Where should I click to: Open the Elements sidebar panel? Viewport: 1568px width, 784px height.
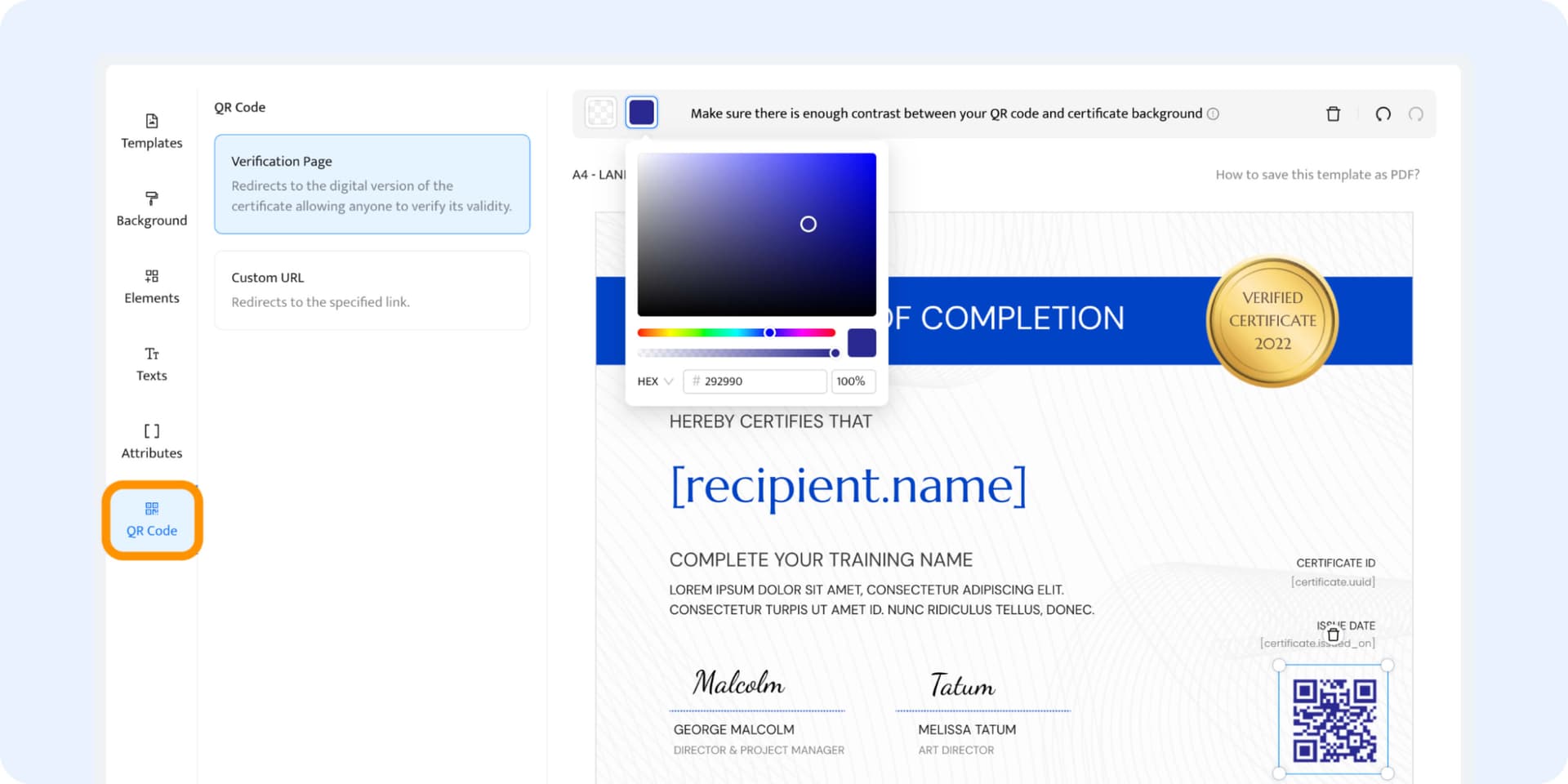[x=152, y=287]
